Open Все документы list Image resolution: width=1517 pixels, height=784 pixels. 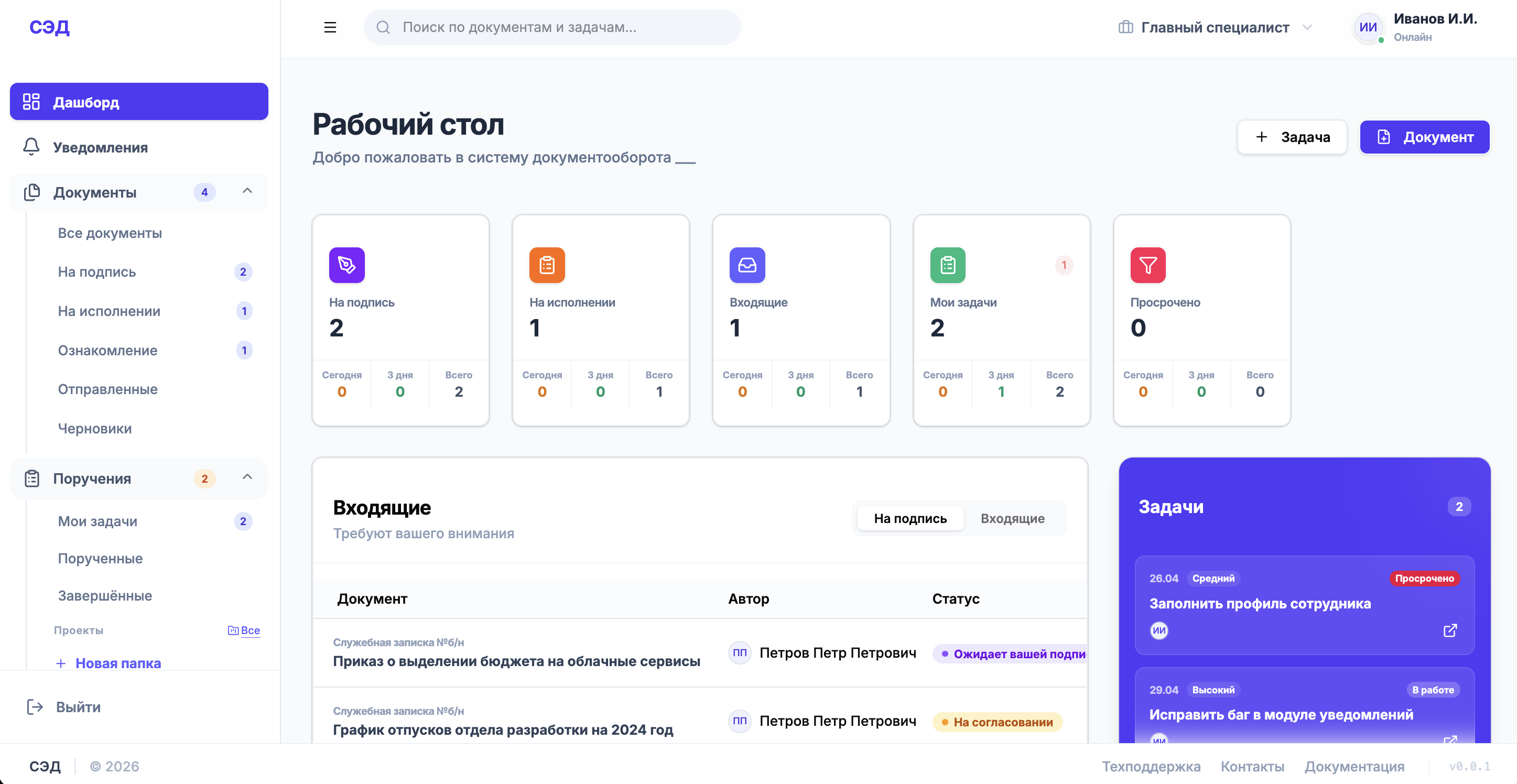(156, 233)
